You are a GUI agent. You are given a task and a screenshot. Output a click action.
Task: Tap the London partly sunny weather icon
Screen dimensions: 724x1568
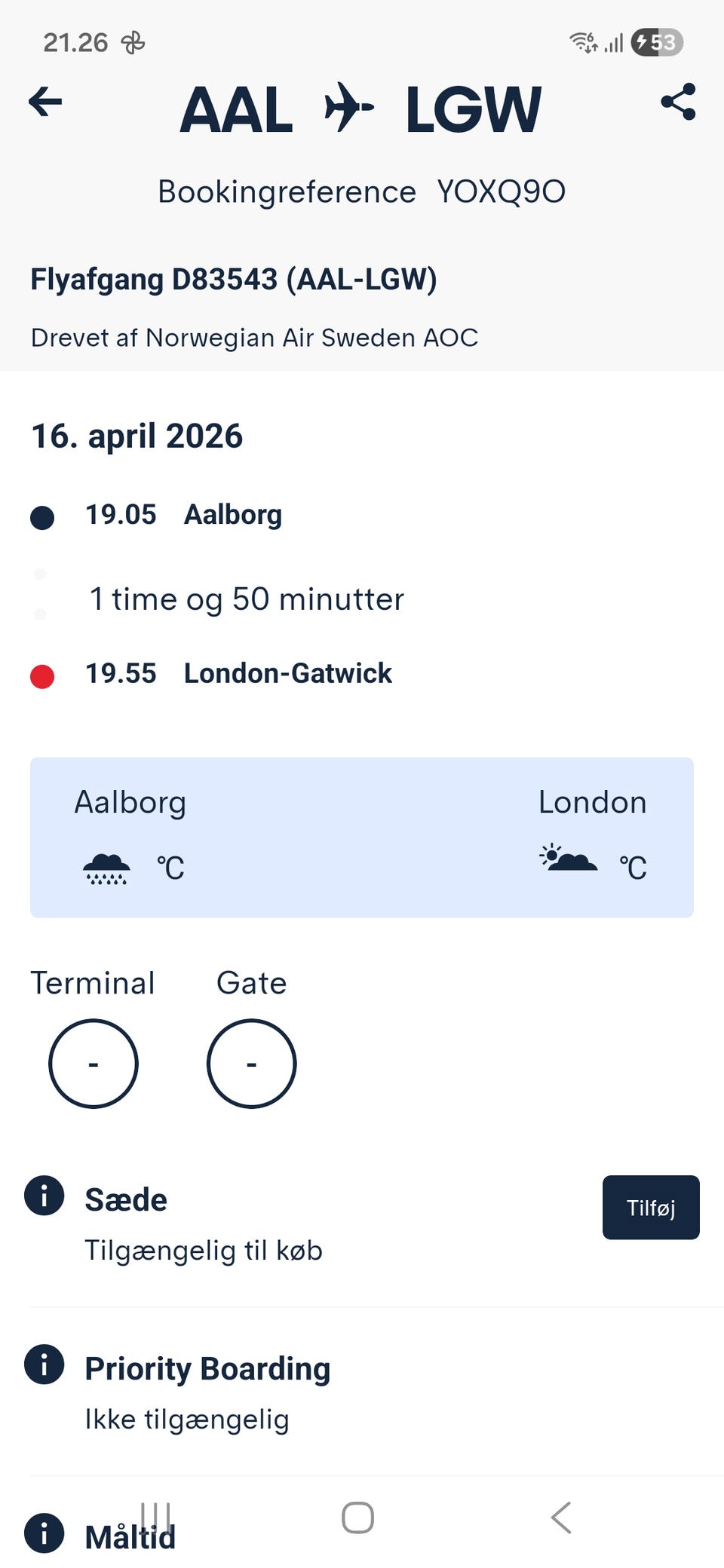pyautogui.click(x=569, y=859)
